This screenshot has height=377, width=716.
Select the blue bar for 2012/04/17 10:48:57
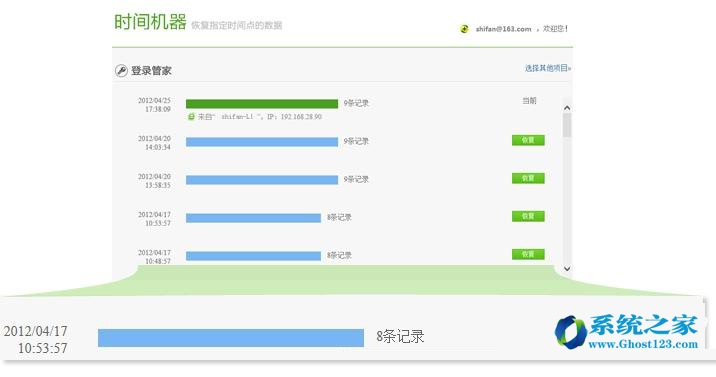pos(253,256)
